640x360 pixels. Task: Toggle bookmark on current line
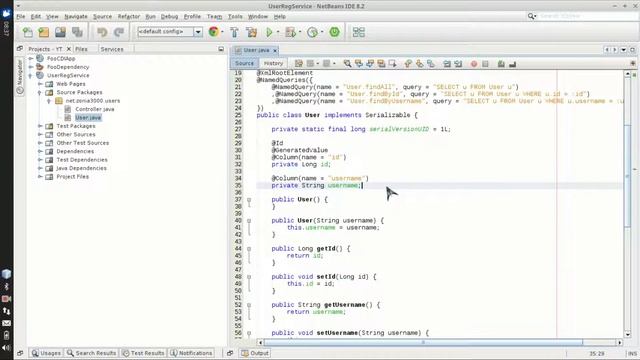(x=431, y=64)
